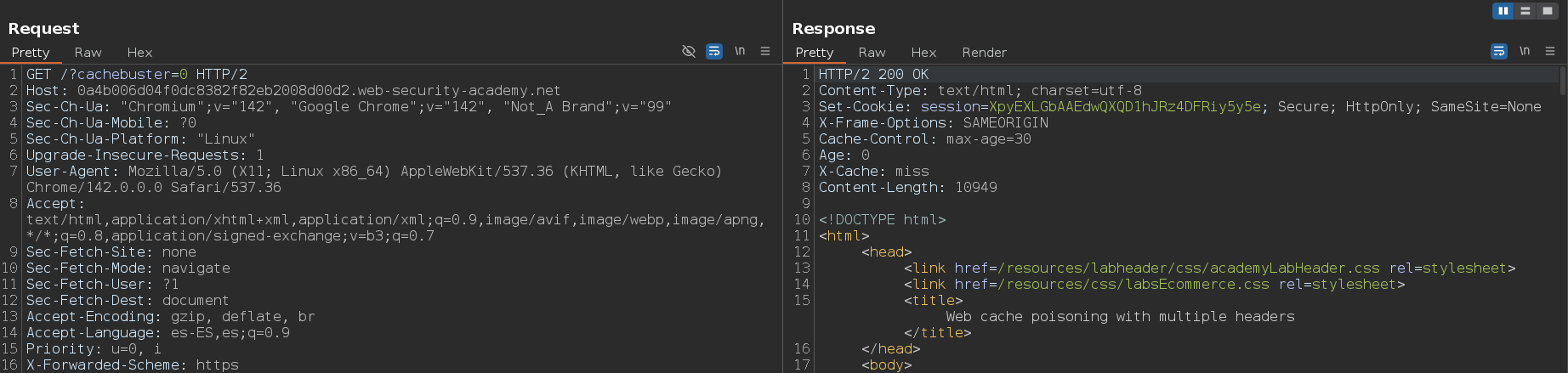The image size is (1568, 373).
Task: Switch the Request view to Raw
Action: tap(88, 53)
